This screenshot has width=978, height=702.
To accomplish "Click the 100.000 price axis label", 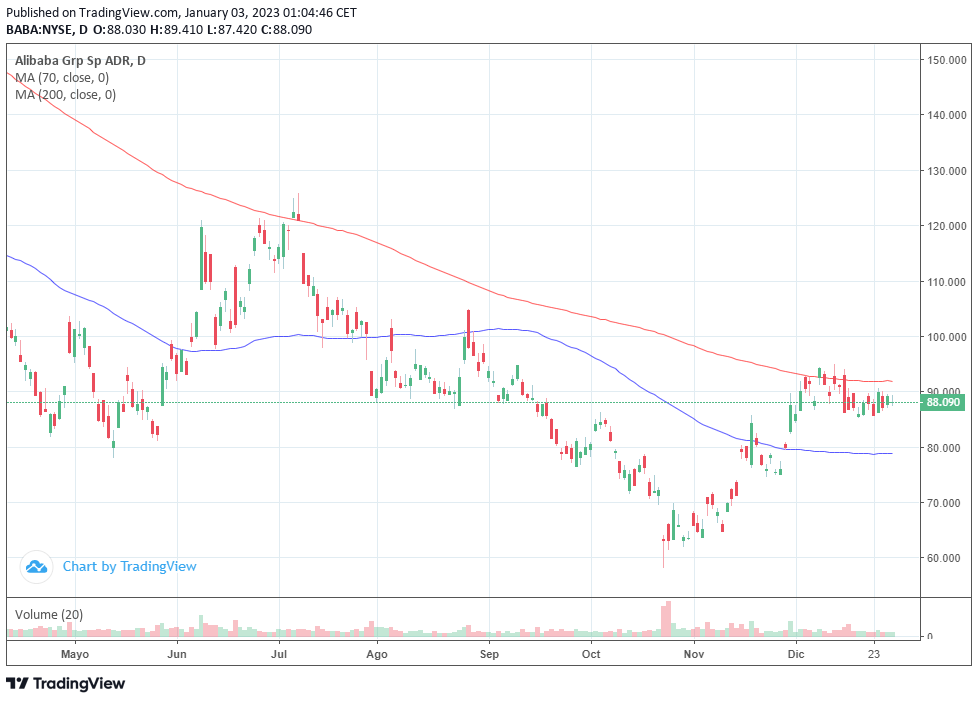I will [947, 337].
